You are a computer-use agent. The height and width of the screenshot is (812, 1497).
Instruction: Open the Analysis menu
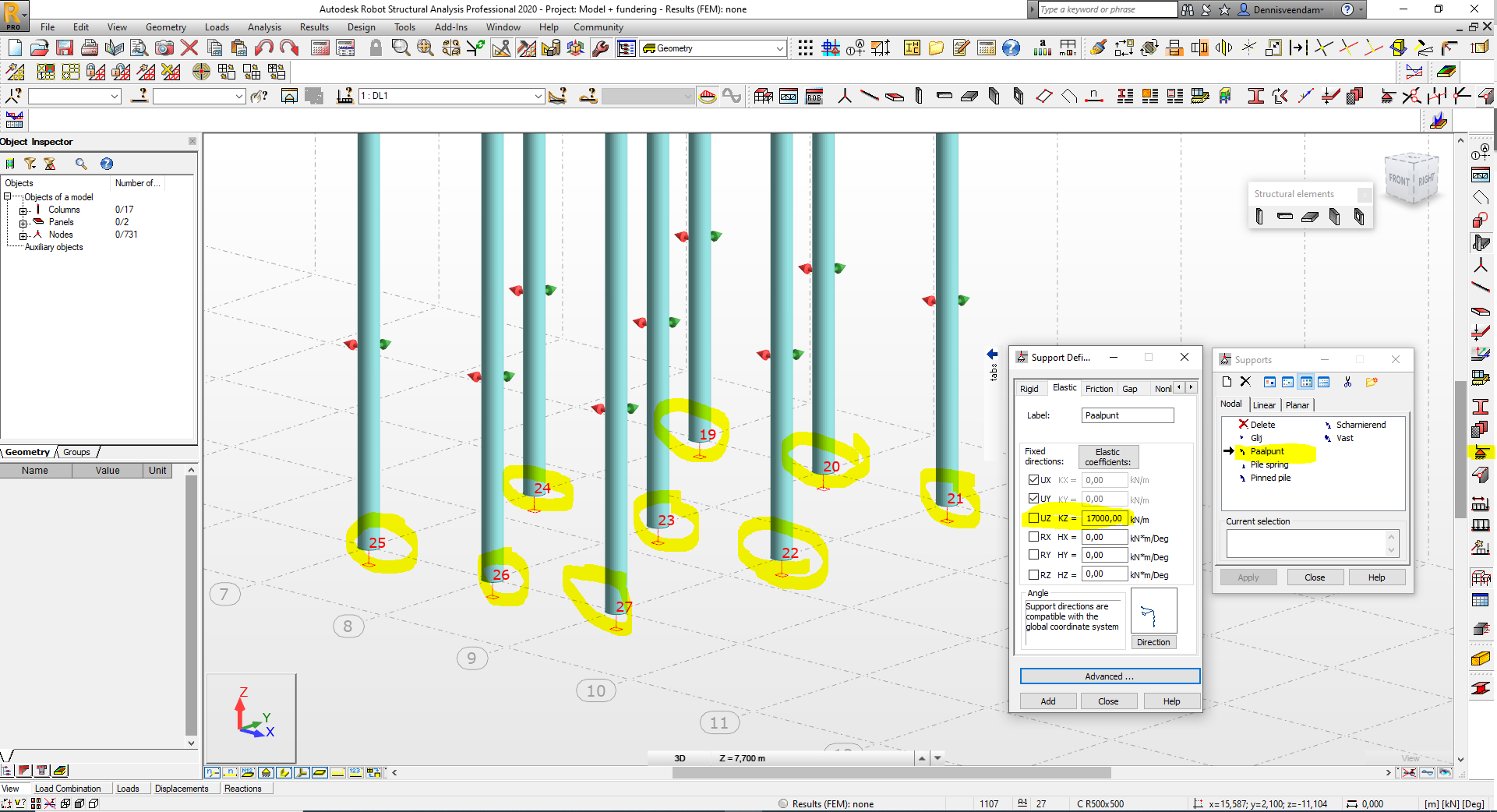[264, 26]
